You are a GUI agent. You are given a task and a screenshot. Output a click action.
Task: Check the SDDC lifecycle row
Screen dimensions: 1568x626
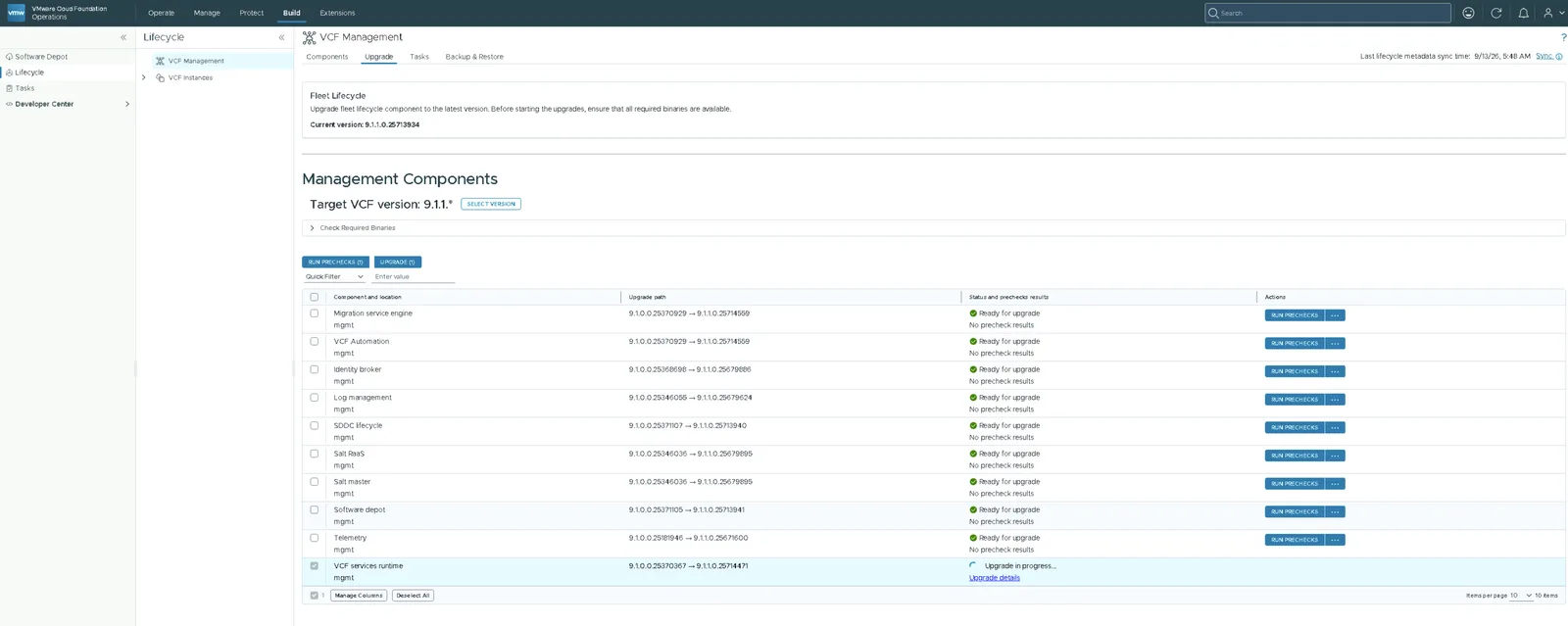pyautogui.click(x=315, y=426)
